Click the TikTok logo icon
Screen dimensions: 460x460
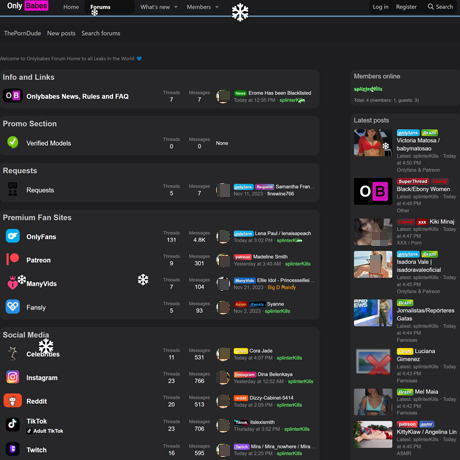(x=13, y=424)
